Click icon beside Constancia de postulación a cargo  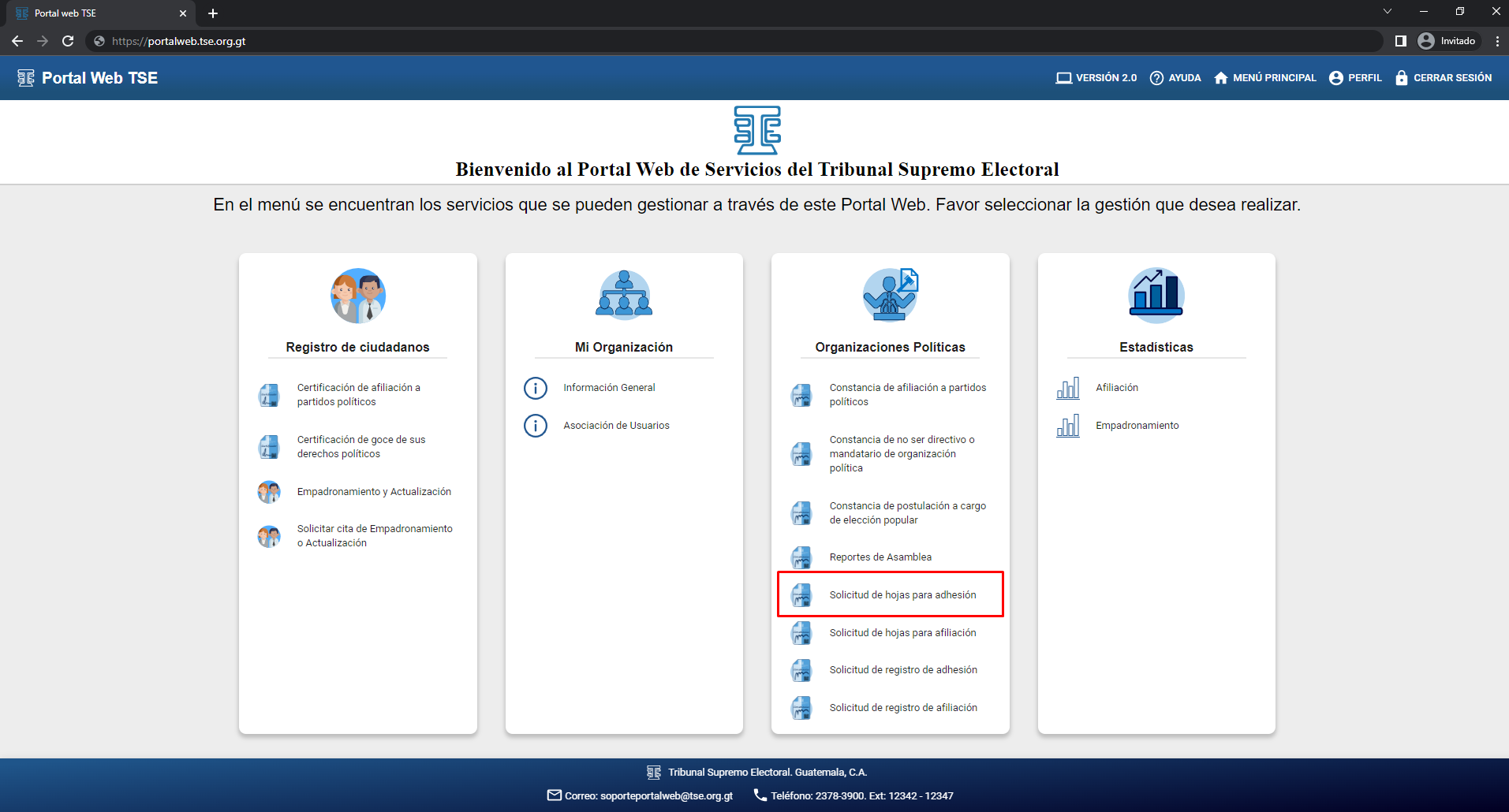801,513
